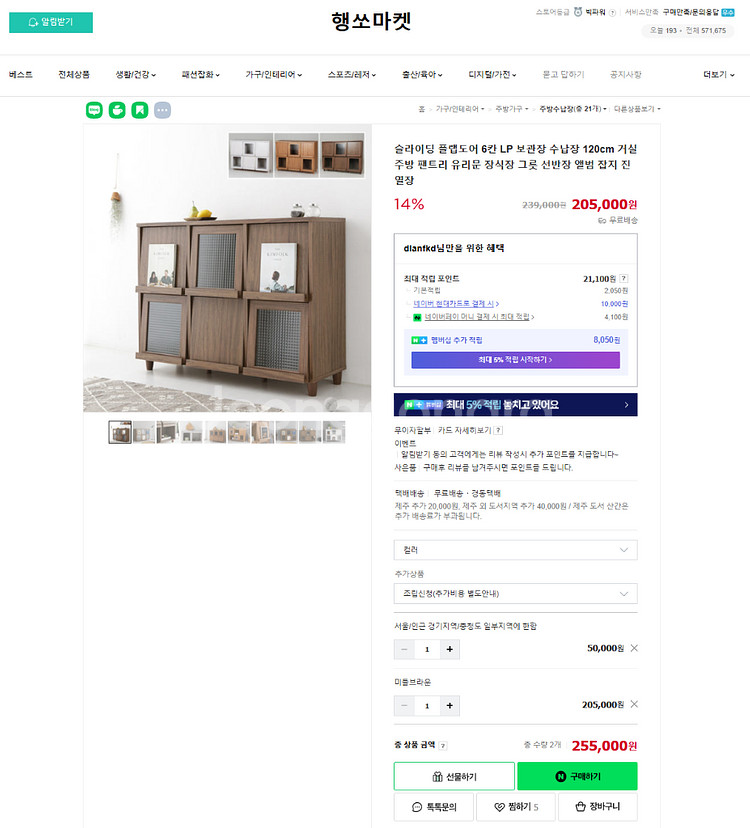Click the help icon beside 총 상품 금액
Image resolution: width=750 pixels, height=828 pixels.
(443, 746)
